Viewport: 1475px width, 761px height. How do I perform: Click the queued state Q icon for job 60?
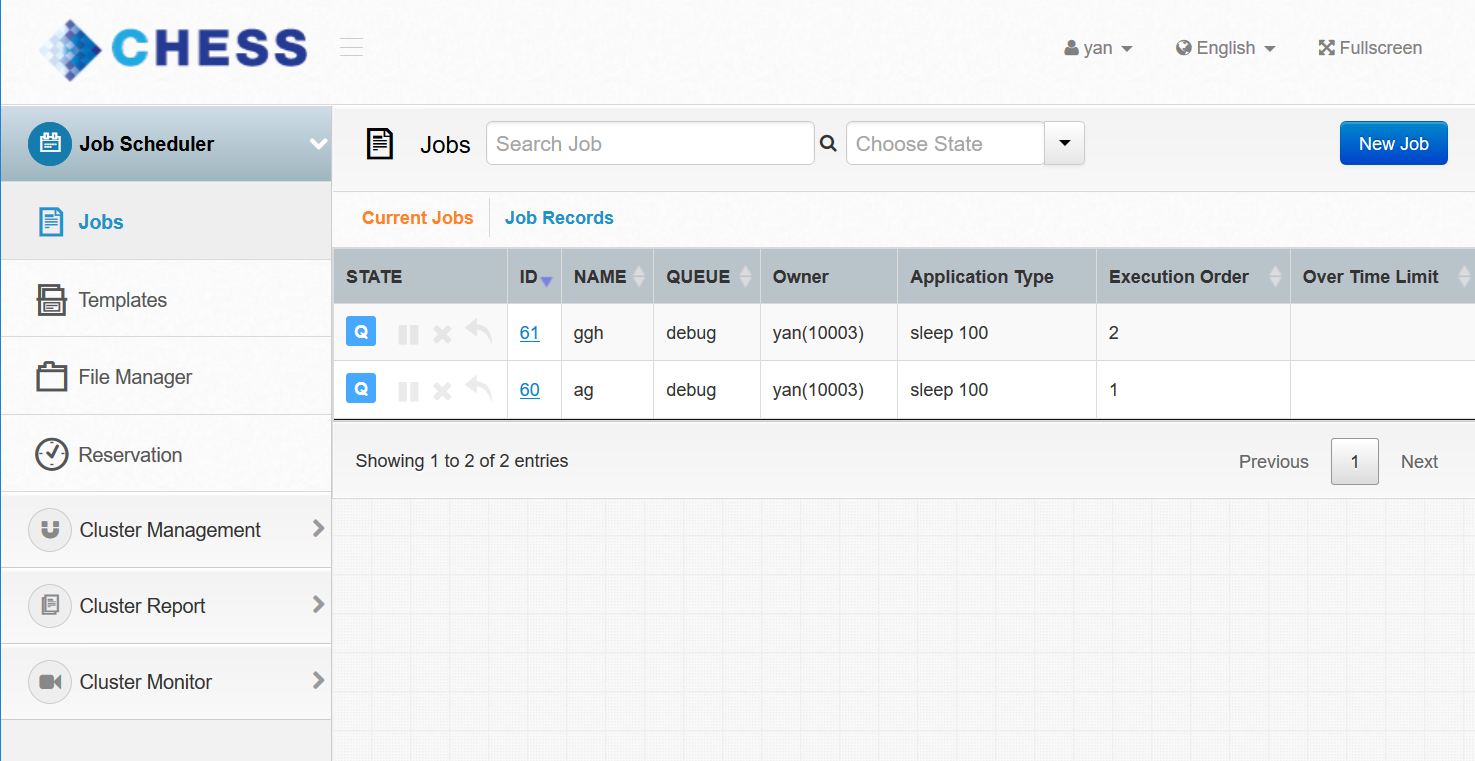[x=361, y=388]
